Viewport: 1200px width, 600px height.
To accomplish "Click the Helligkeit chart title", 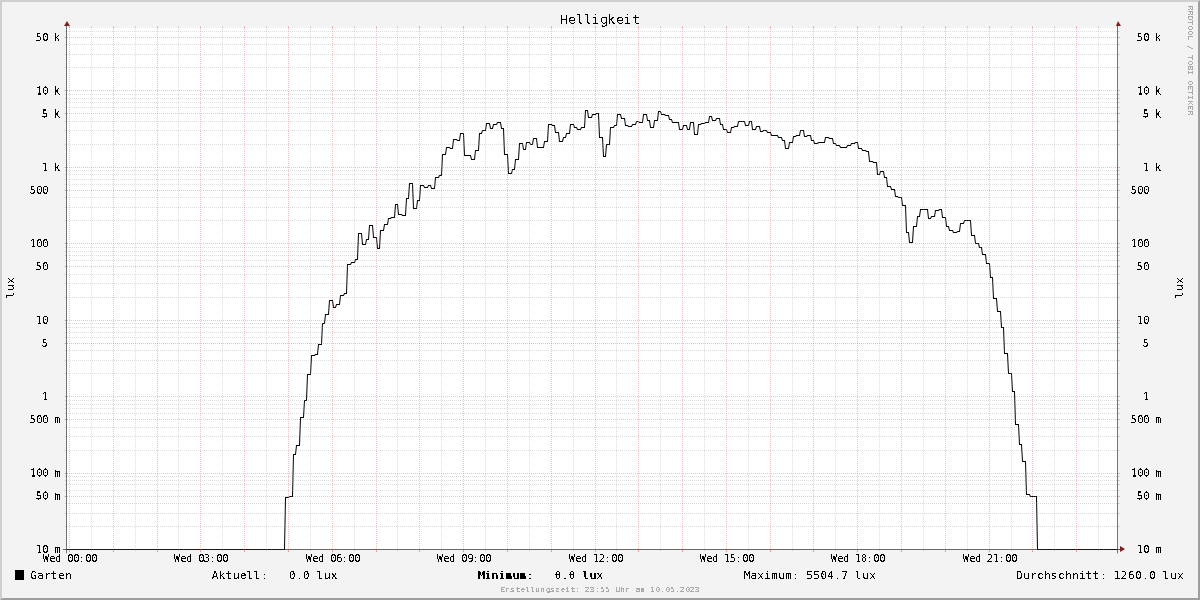I will click(x=600, y=19).
